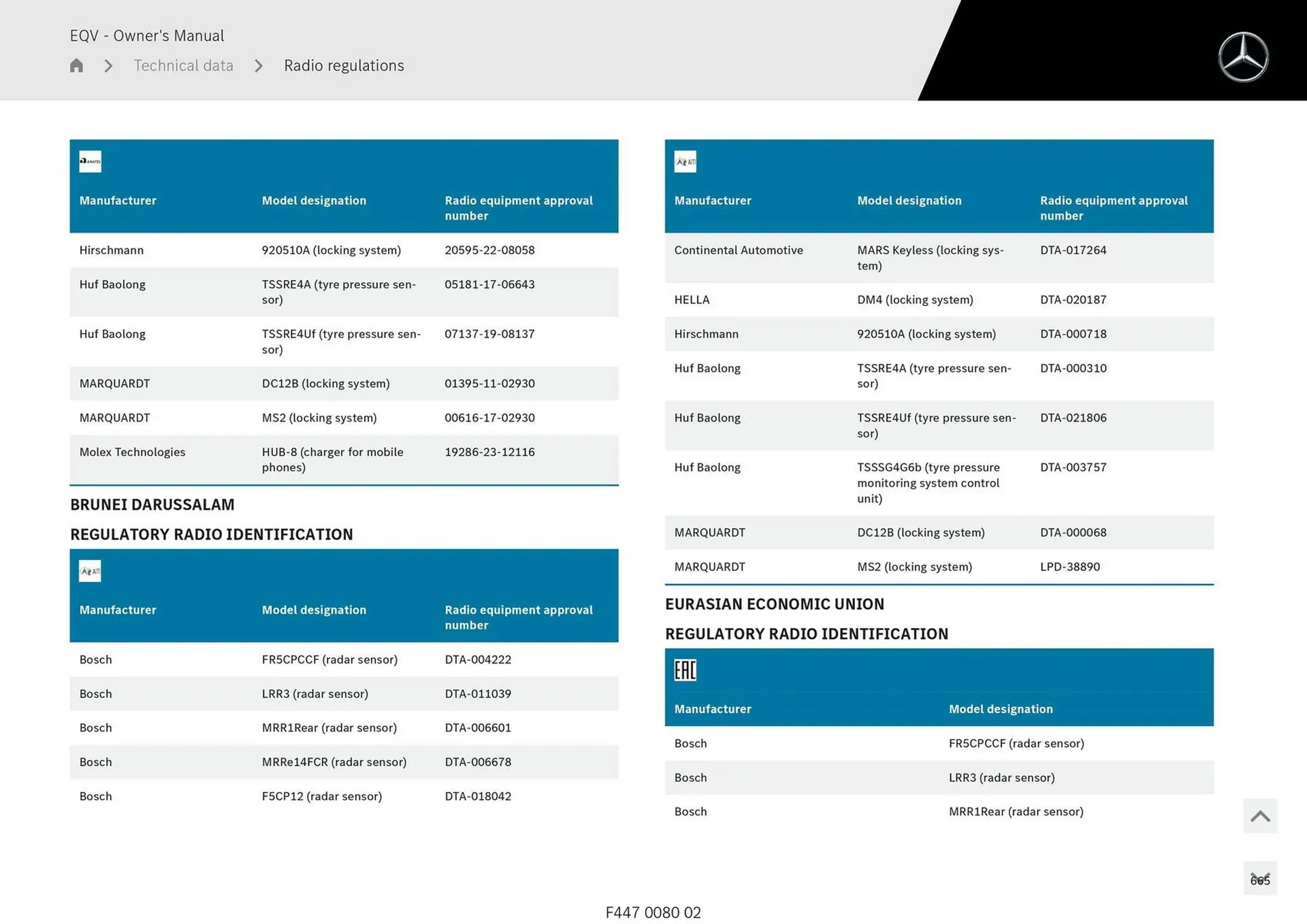Click the Mercedes-Benz star logo

pyautogui.click(x=1243, y=57)
